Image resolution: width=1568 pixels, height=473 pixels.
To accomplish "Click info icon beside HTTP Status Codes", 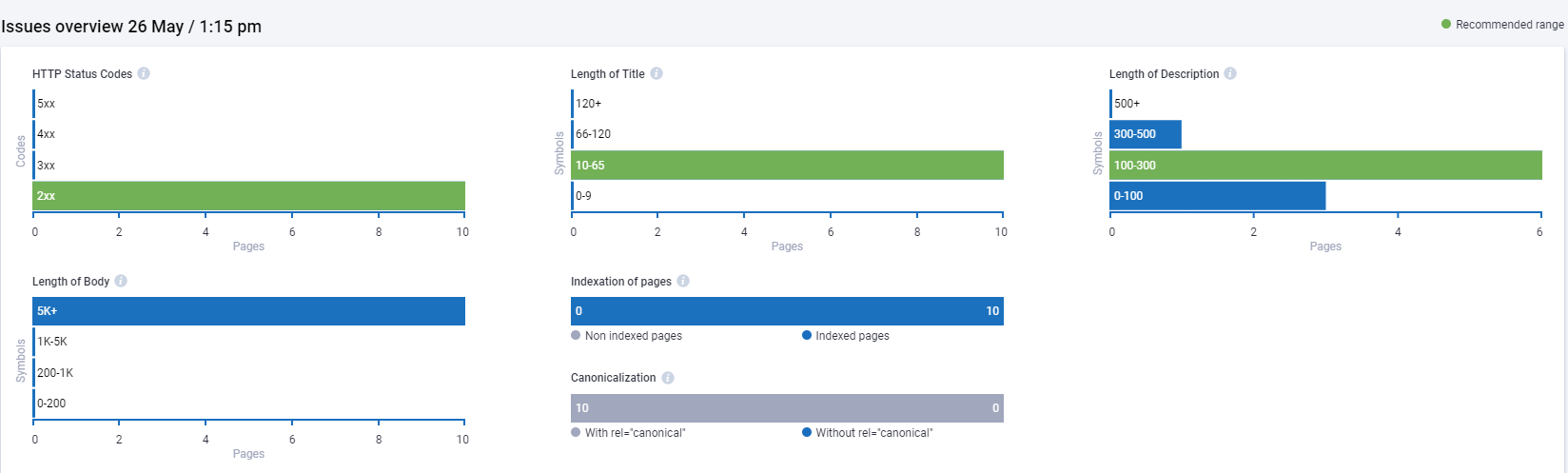I will (x=144, y=73).
